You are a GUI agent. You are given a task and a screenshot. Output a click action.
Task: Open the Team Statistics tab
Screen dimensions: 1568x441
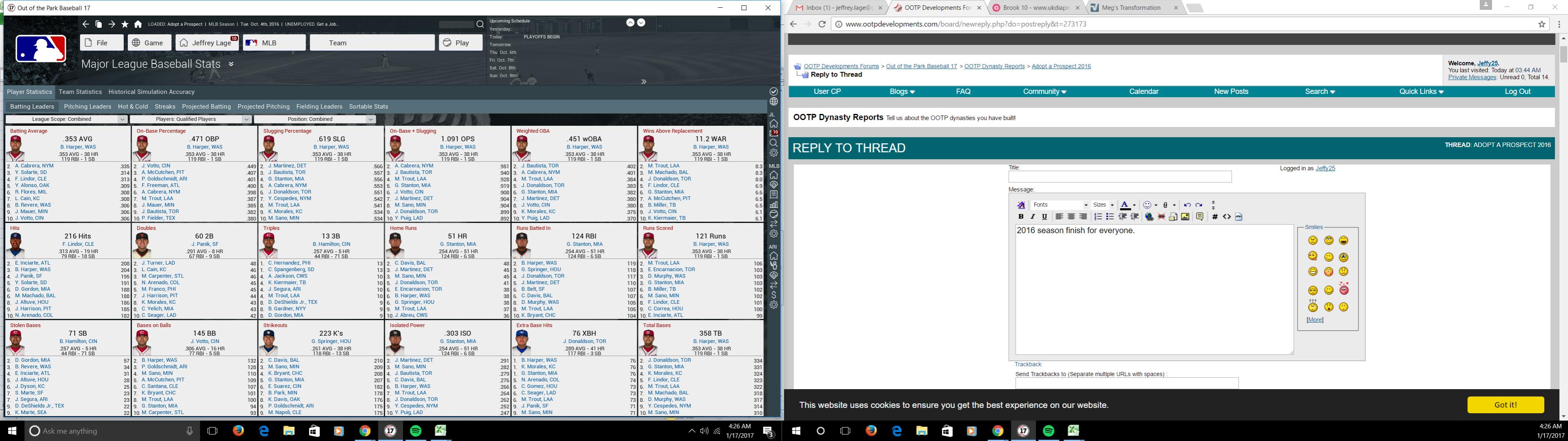pyautogui.click(x=80, y=92)
